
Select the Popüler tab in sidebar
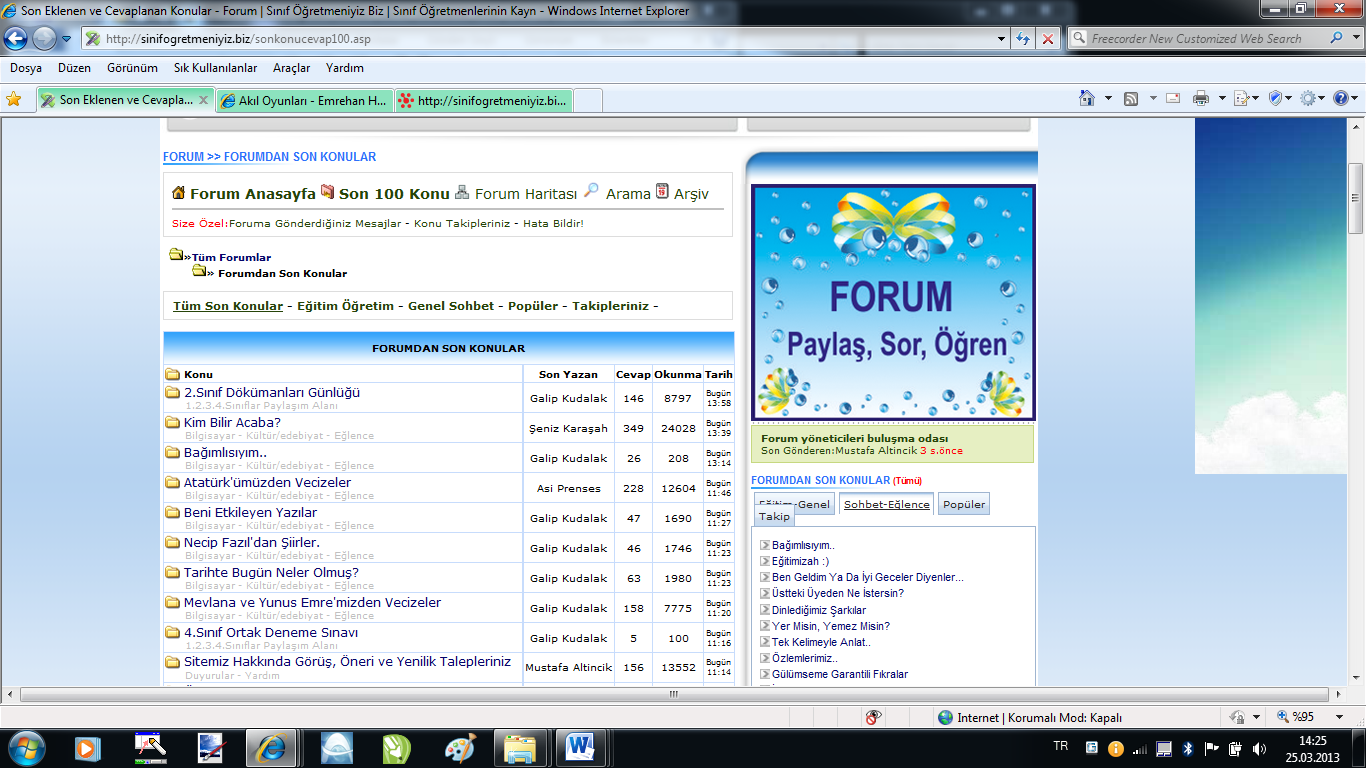point(964,504)
